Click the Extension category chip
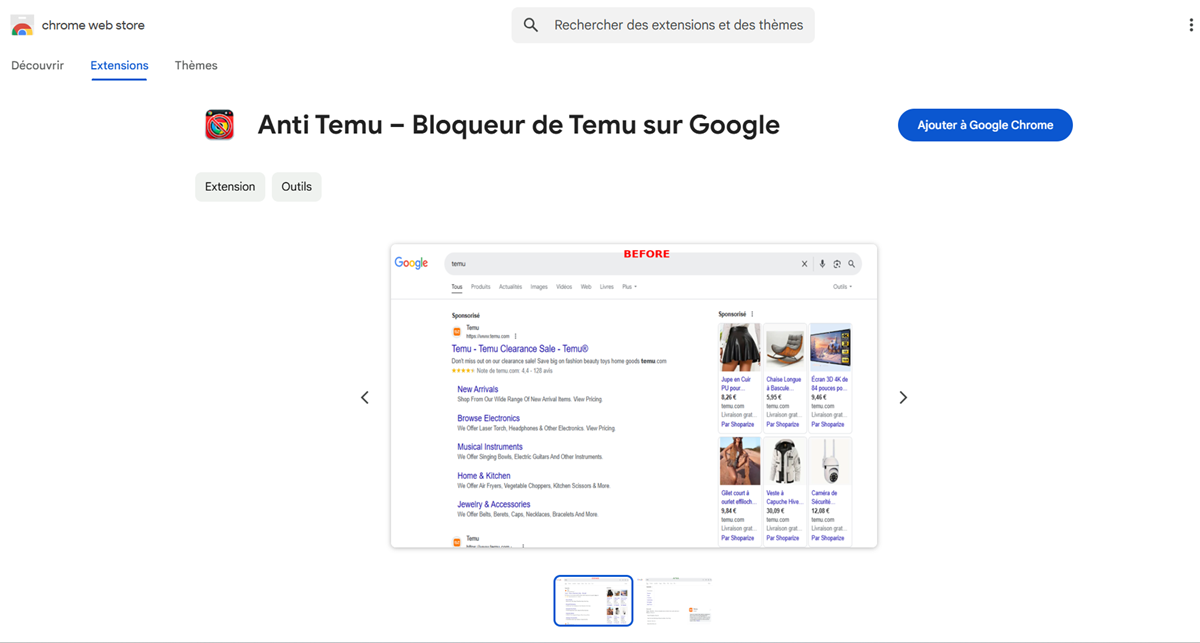Screen dimensions: 1200x643 [x=230, y=186]
